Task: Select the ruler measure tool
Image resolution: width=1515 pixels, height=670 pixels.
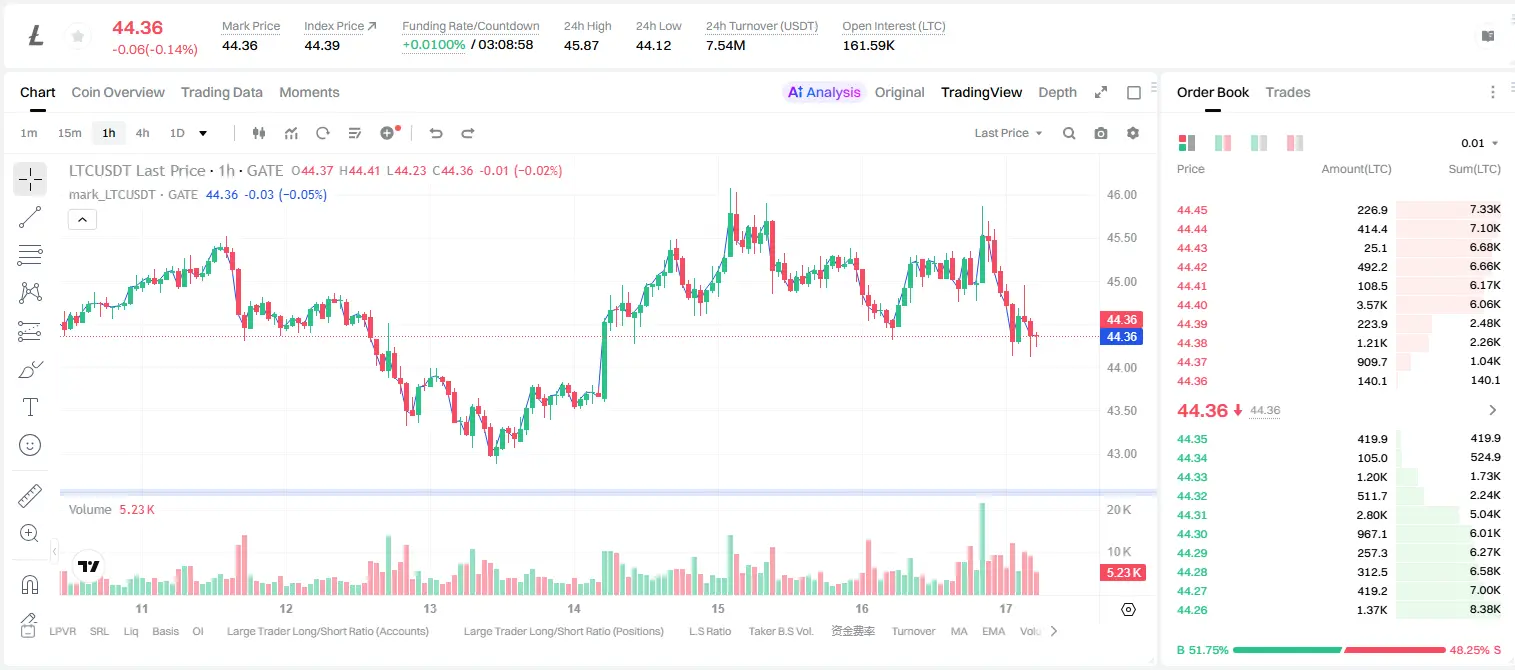Action: (30, 496)
